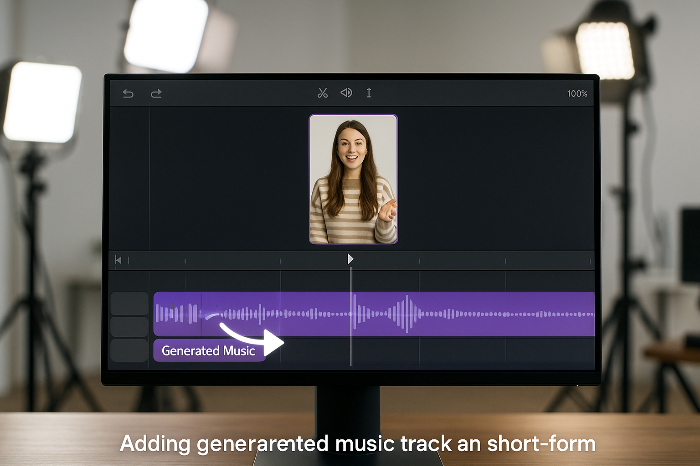This screenshot has width=700, height=466.
Task: Select the vertical video preview thumbnail
Action: [353, 179]
